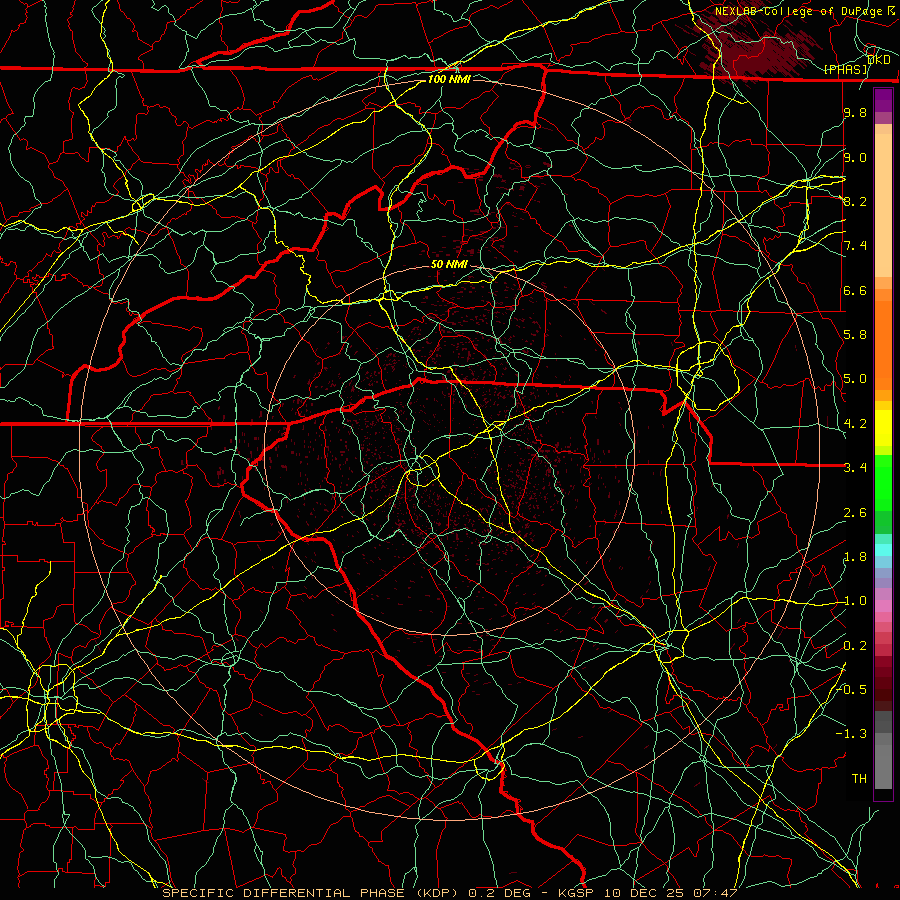Click the "50 NMI" range ring label
This screenshot has width=900, height=900.
pos(449,264)
